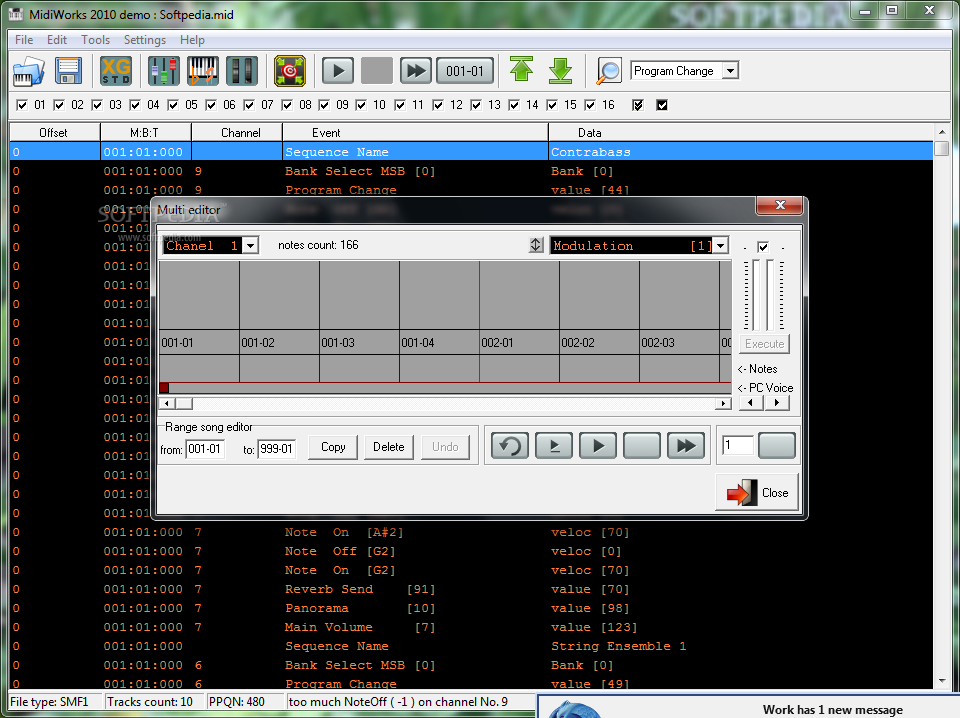This screenshot has height=718, width=960.
Task: Open a MIDI file with the keyboard folder icon
Action: coord(29,71)
